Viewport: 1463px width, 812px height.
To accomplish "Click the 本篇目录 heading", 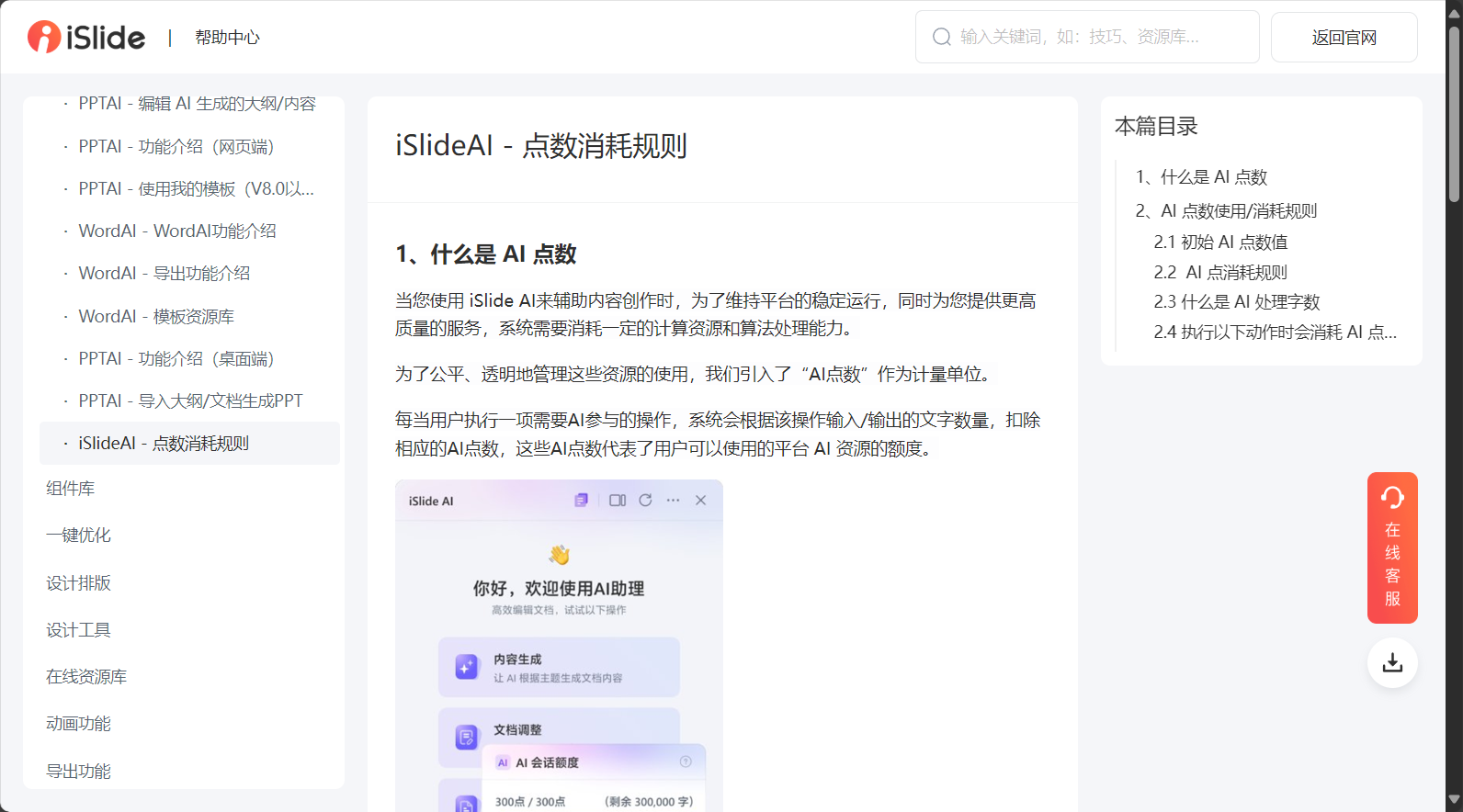I will point(1156,126).
